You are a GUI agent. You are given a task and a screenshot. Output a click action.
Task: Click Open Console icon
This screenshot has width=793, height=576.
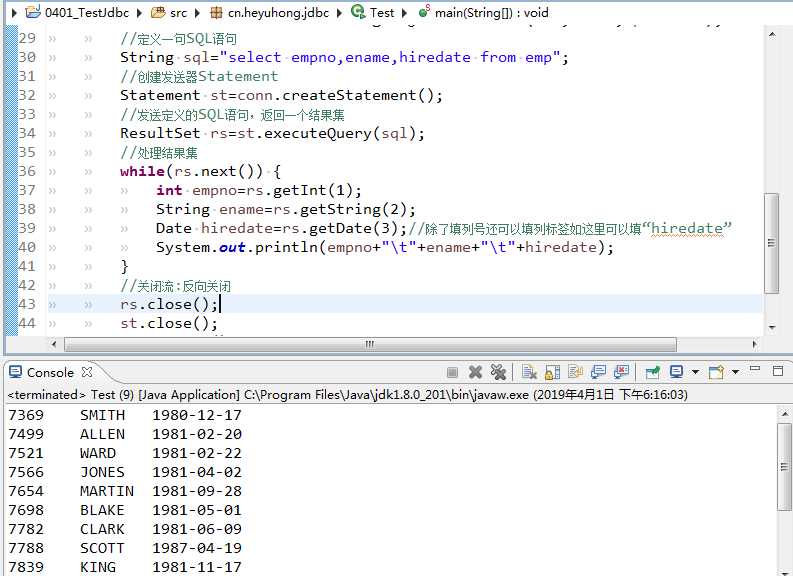(716, 372)
